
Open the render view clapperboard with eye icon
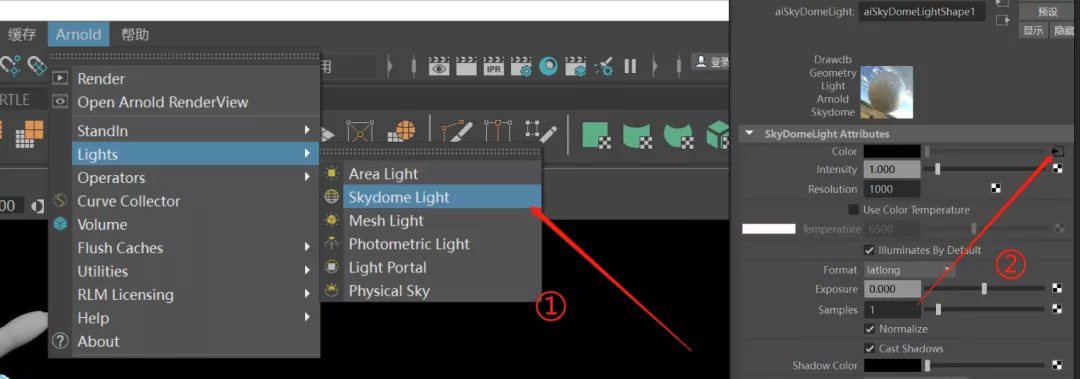438,66
